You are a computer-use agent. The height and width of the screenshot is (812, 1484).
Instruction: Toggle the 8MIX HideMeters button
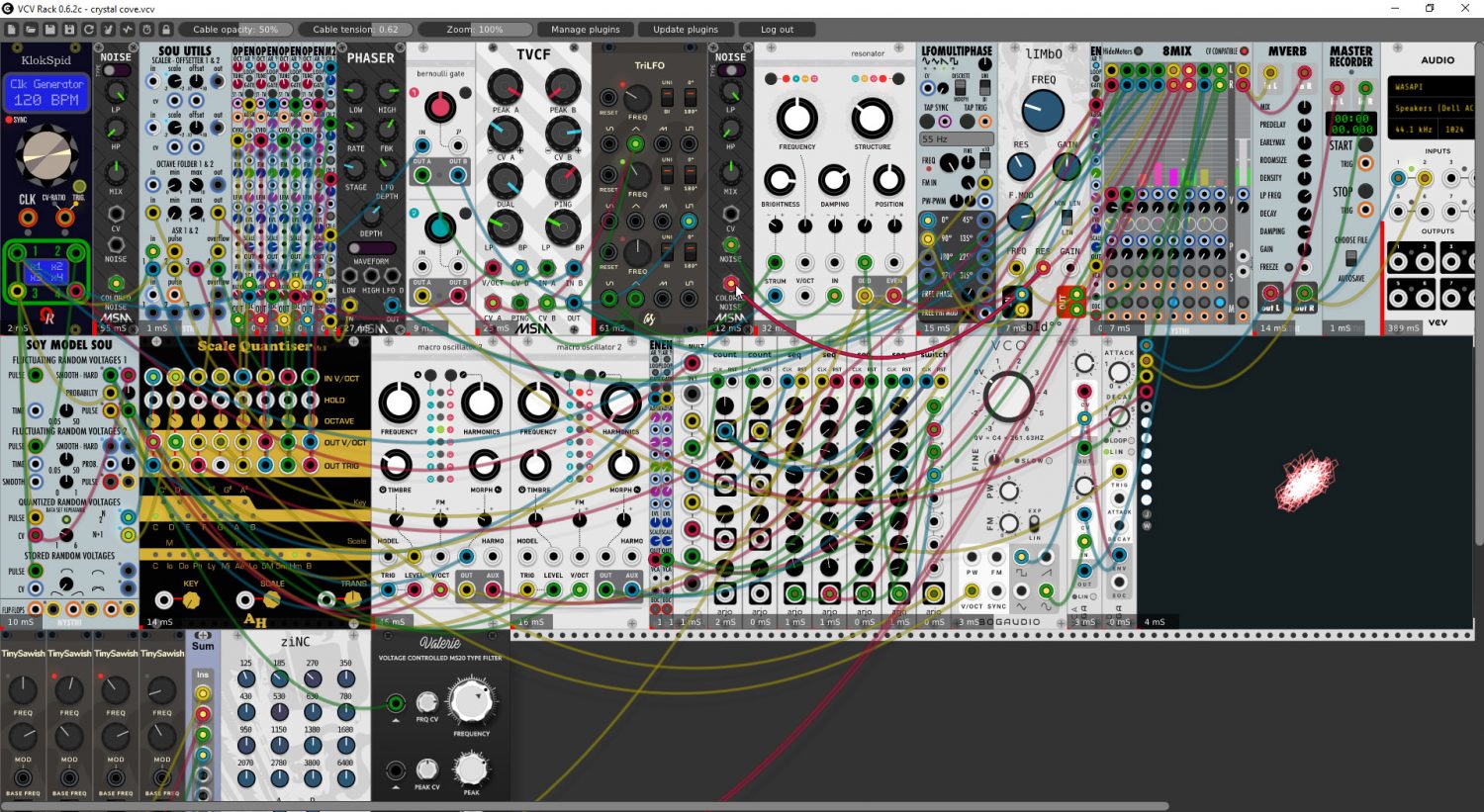(x=1138, y=51)
